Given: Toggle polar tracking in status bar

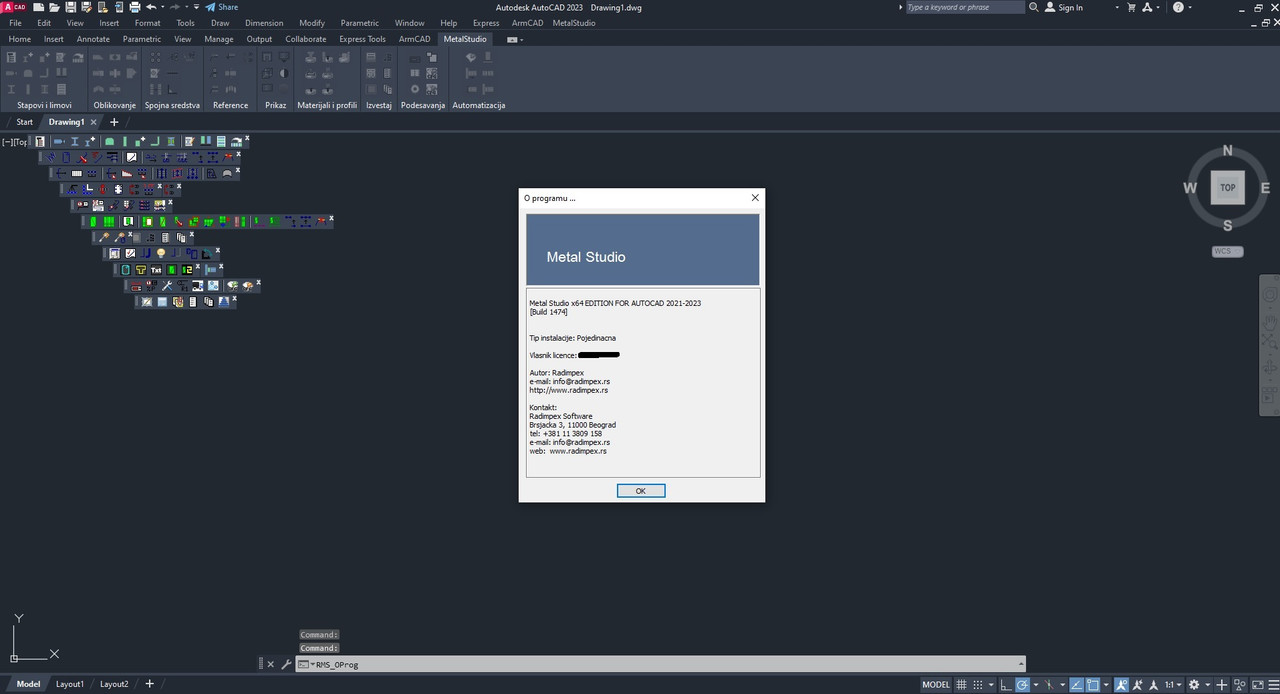Looking at the screenshot, I should [1022, 684].
